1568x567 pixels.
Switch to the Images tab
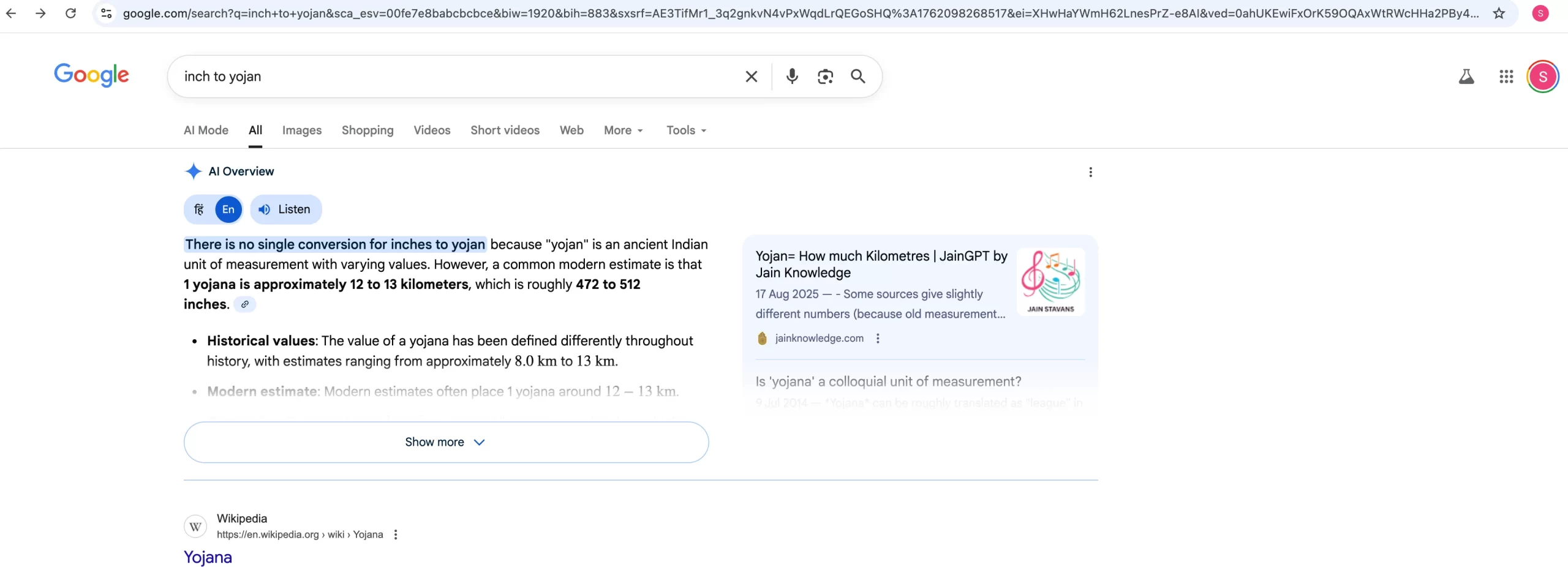click(301, 130)
